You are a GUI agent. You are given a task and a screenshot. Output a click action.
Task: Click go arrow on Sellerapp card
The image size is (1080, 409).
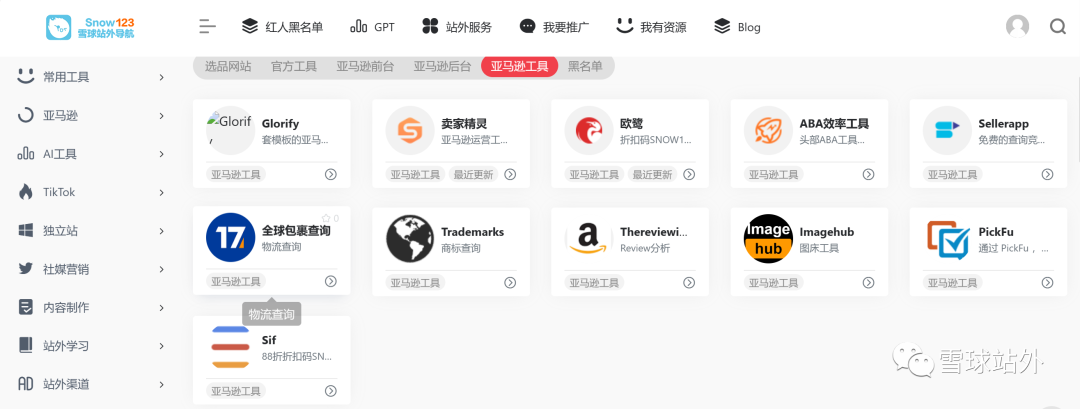click(x=1048, y=174)
